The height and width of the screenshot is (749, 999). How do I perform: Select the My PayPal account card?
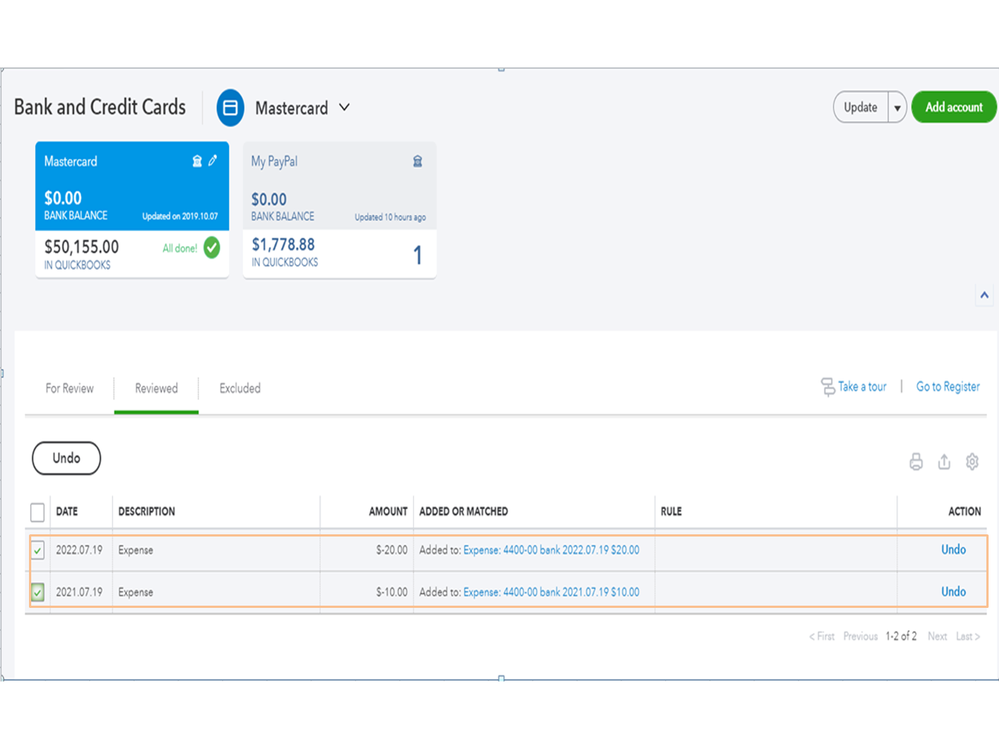[x=340, y=210]
